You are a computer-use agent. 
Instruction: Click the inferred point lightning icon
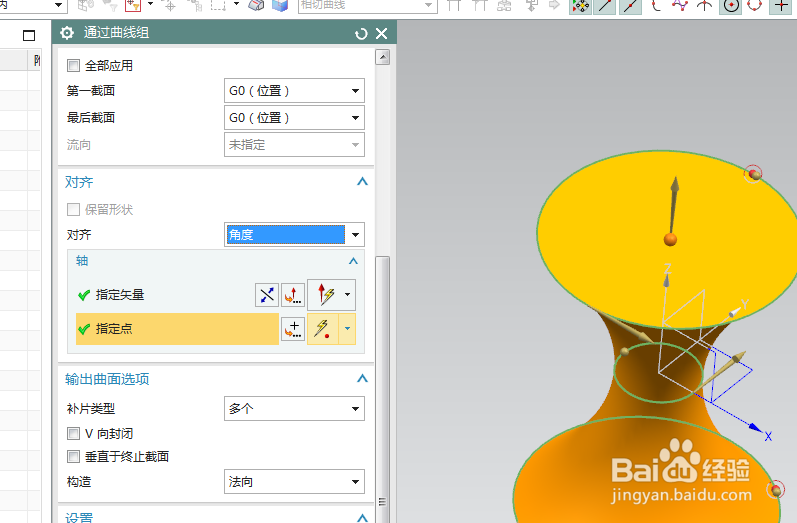coord(322,329)
